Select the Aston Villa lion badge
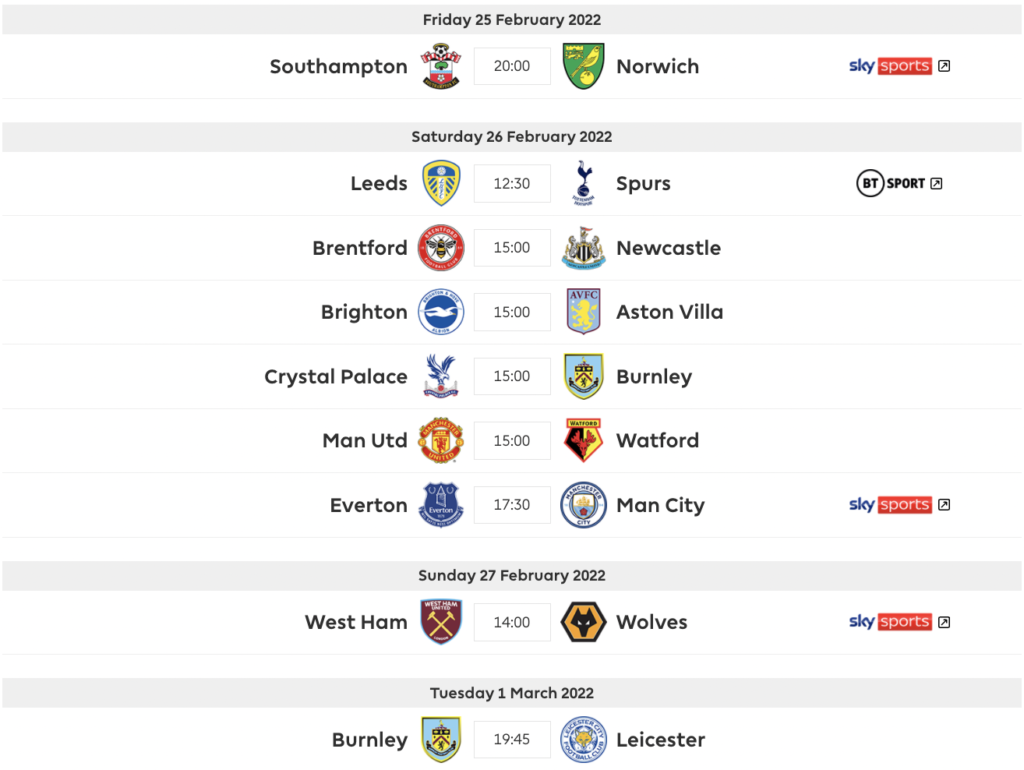The height and width of the screenshot is (770, 1024). pos(583,311)
